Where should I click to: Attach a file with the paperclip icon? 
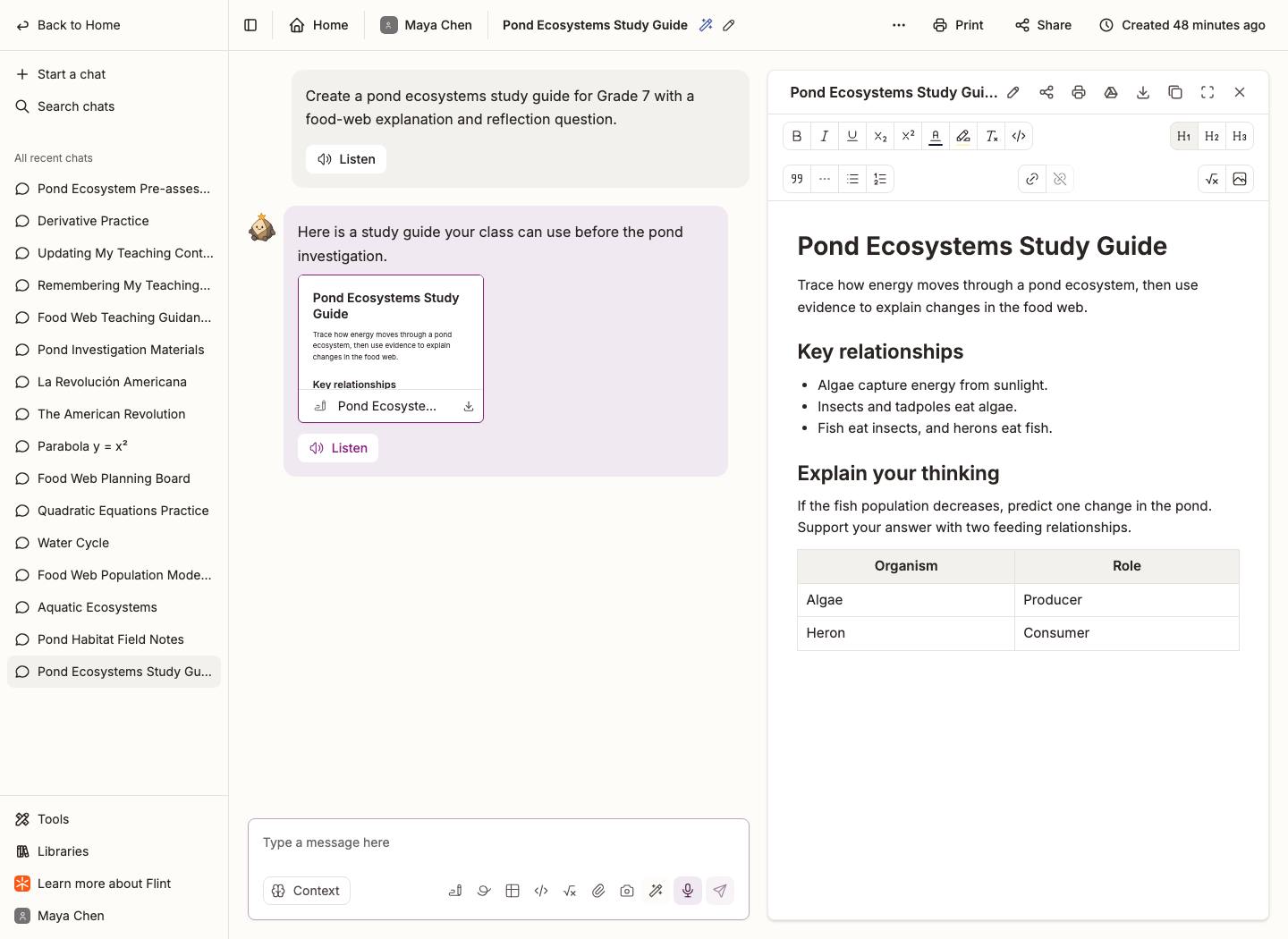pos(598,891)
